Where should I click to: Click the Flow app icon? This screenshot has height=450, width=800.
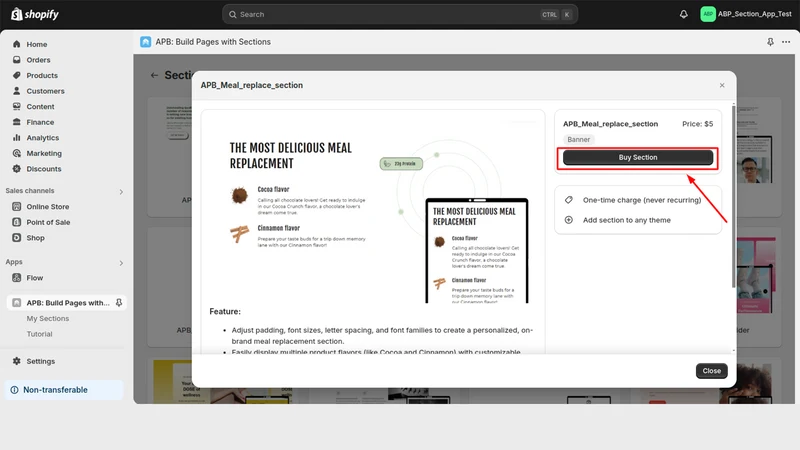click(x=17, y=278)
